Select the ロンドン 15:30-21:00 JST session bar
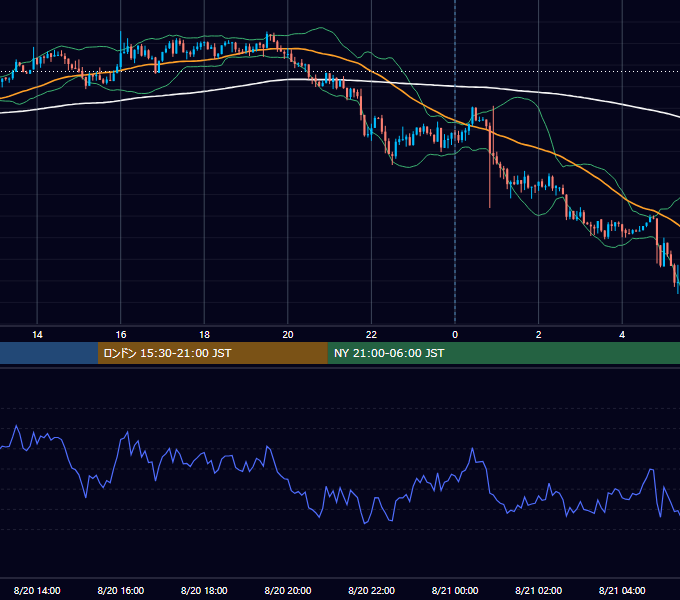Viewport: 680px width, 600px height. (x=212, y=353)
